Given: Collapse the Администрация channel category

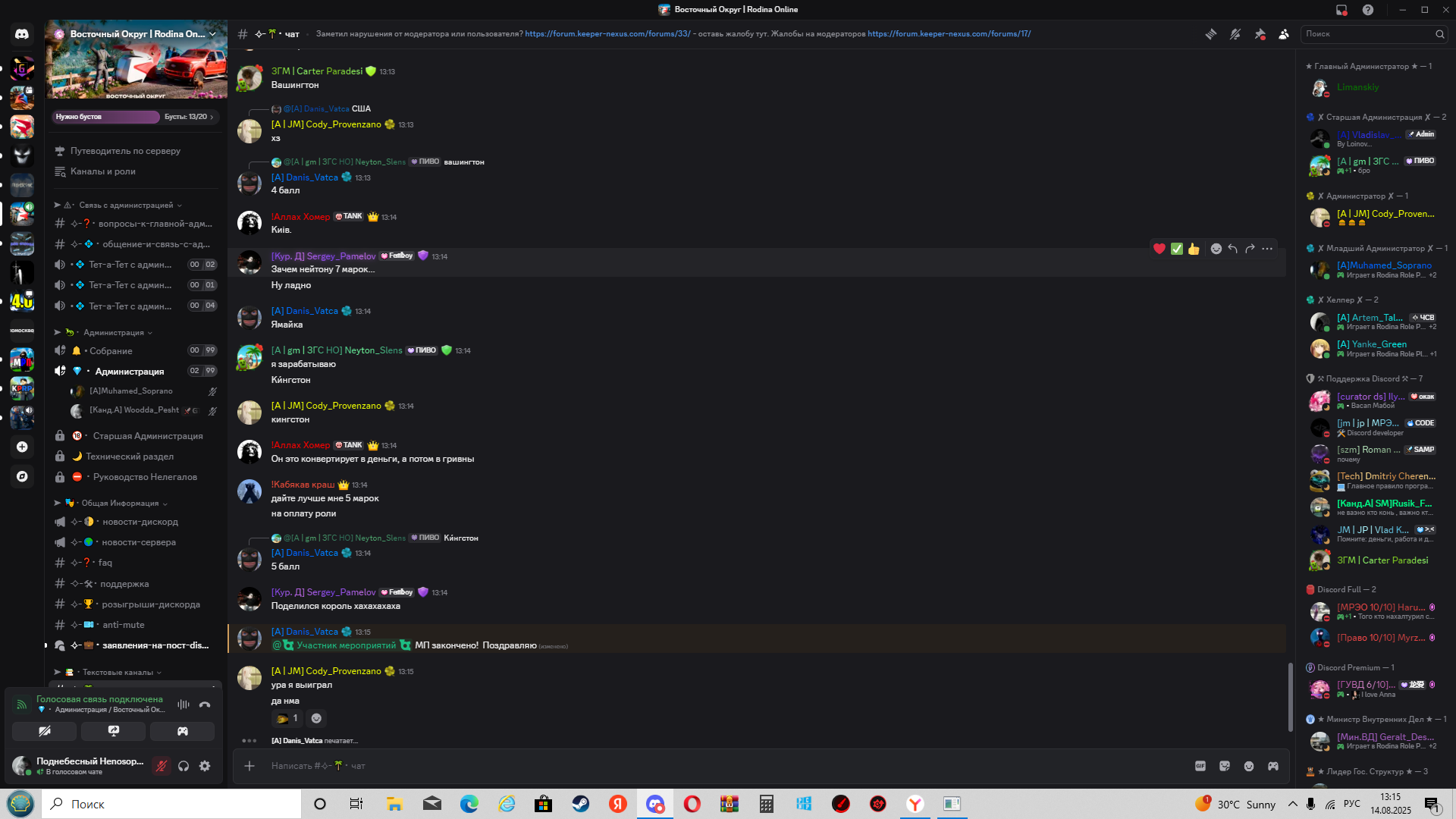Looking at the screenshot, I should [x=114, y=332].
